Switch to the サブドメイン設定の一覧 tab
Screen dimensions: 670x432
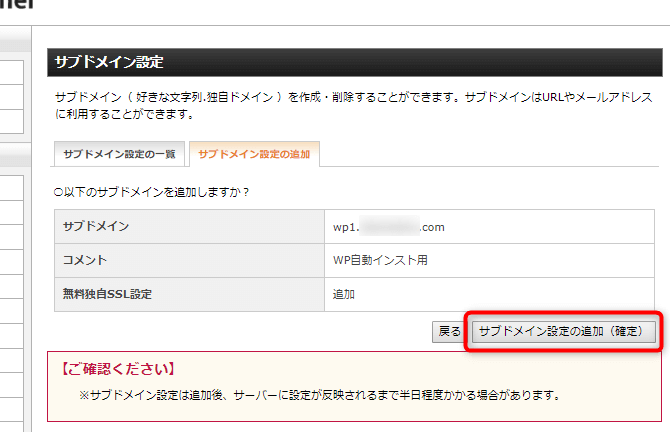(119, 154)
